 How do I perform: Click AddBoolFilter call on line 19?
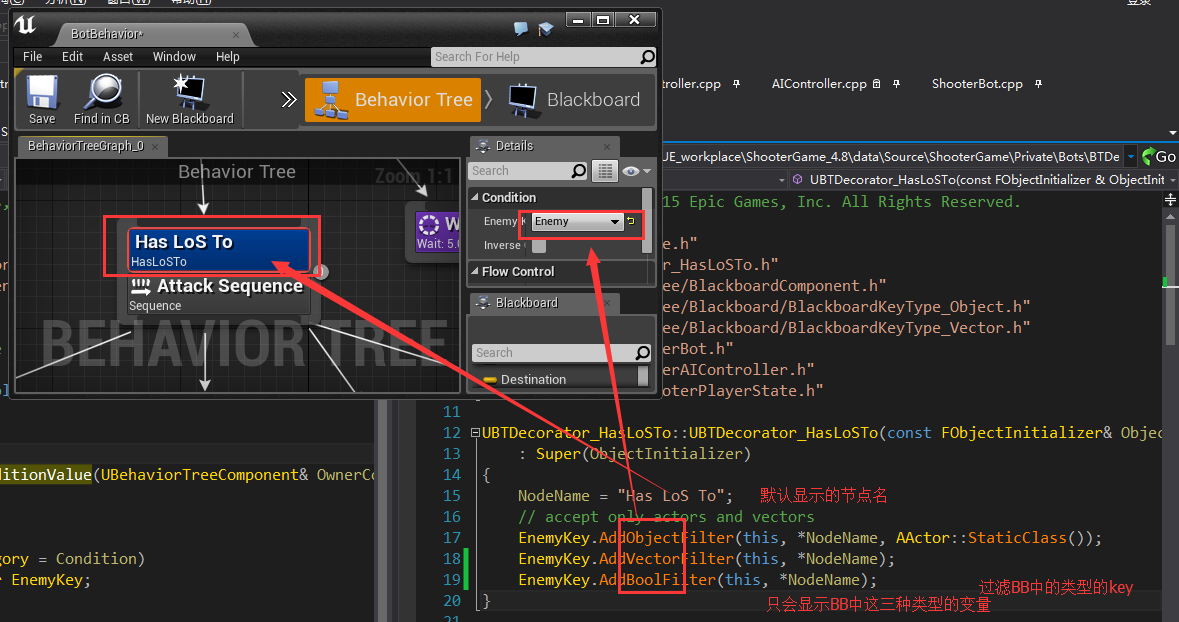point(657,580)
